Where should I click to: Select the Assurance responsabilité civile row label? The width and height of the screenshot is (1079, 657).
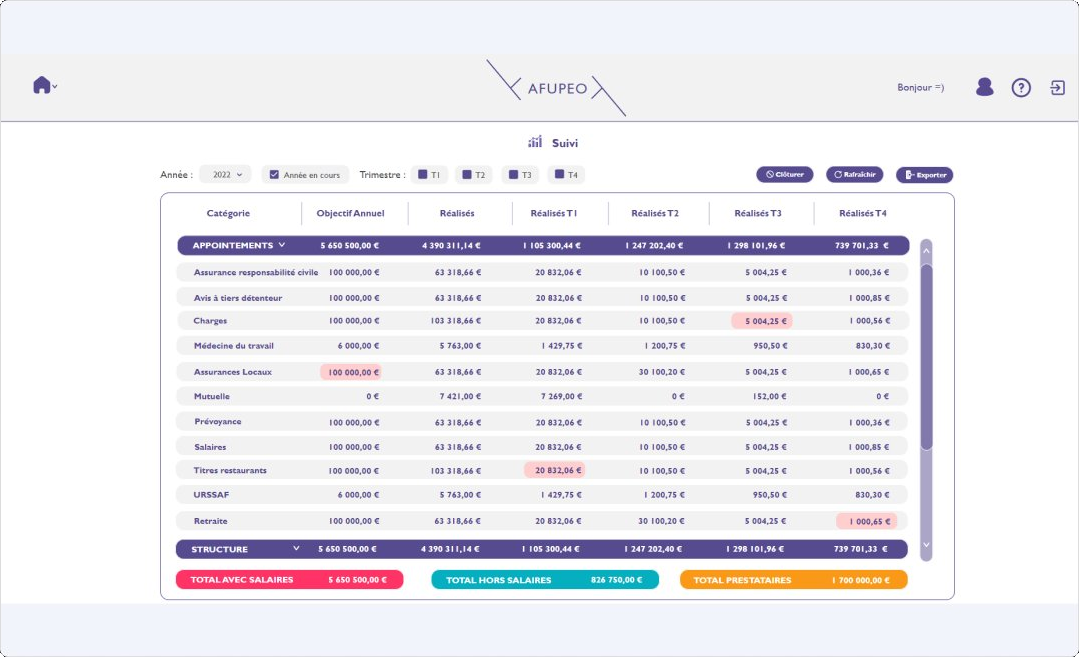[256, 272]
